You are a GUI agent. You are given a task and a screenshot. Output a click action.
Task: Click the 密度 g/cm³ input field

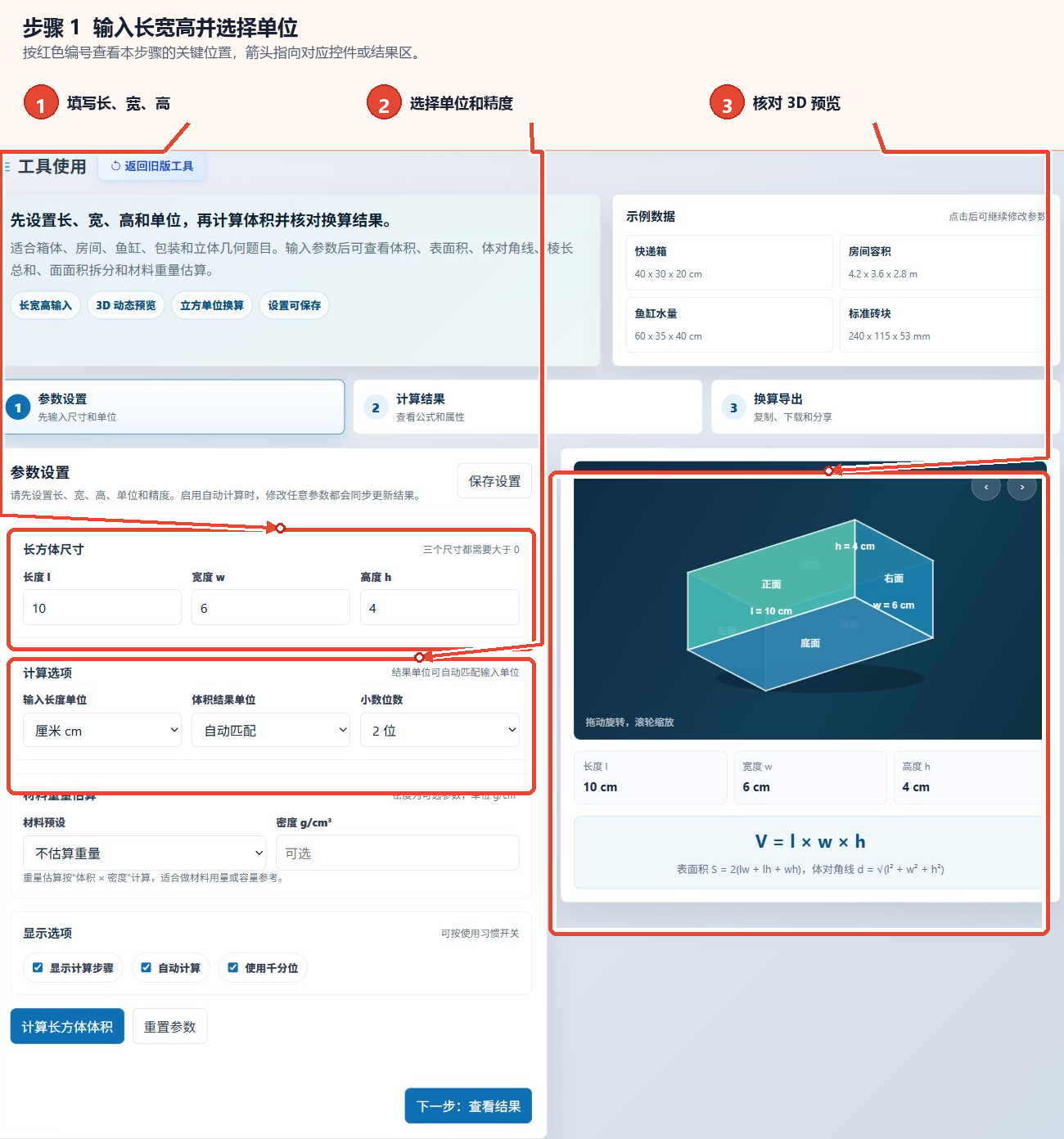[x=398, y=853]
